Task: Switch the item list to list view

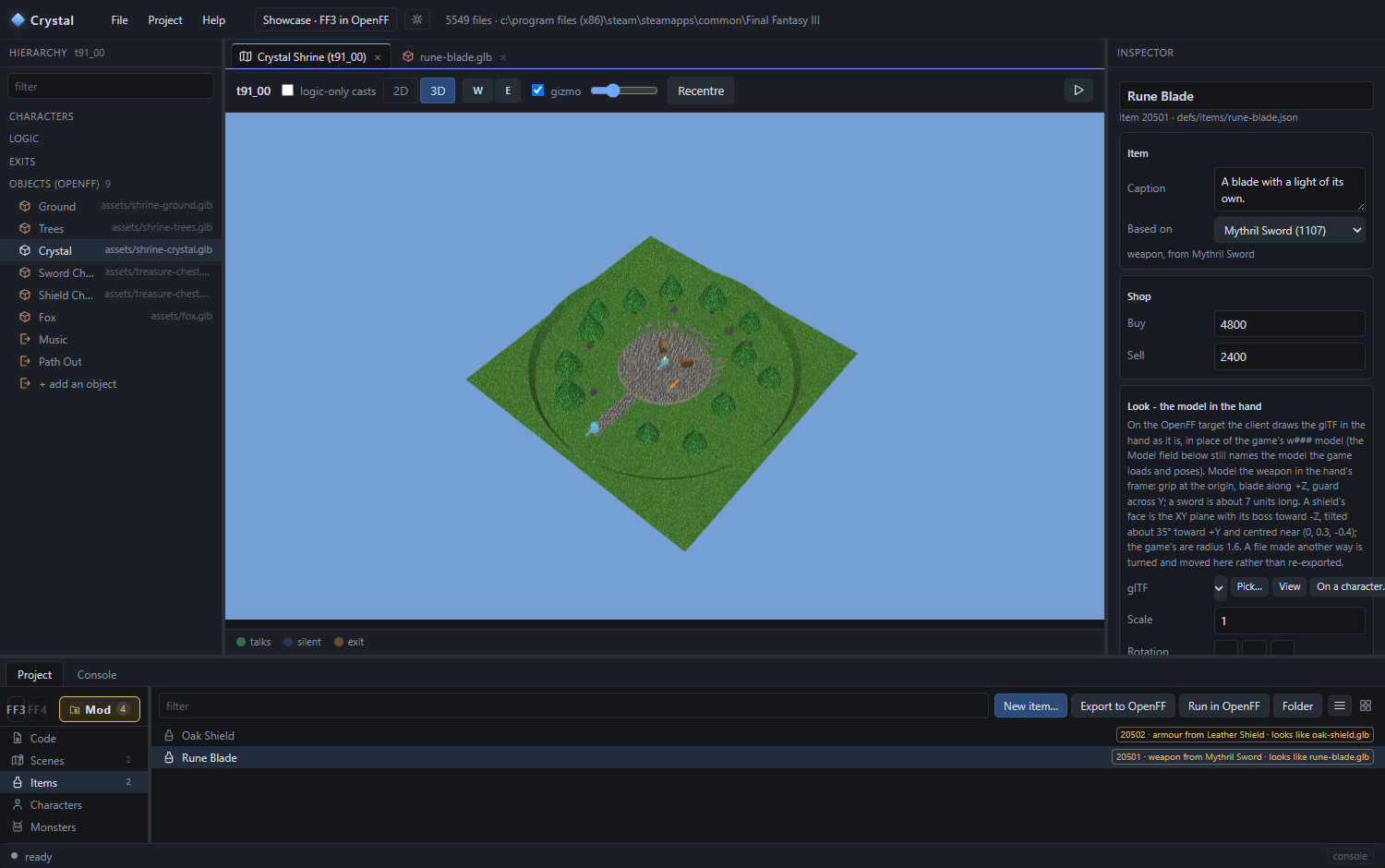Action: (1340, 705)
